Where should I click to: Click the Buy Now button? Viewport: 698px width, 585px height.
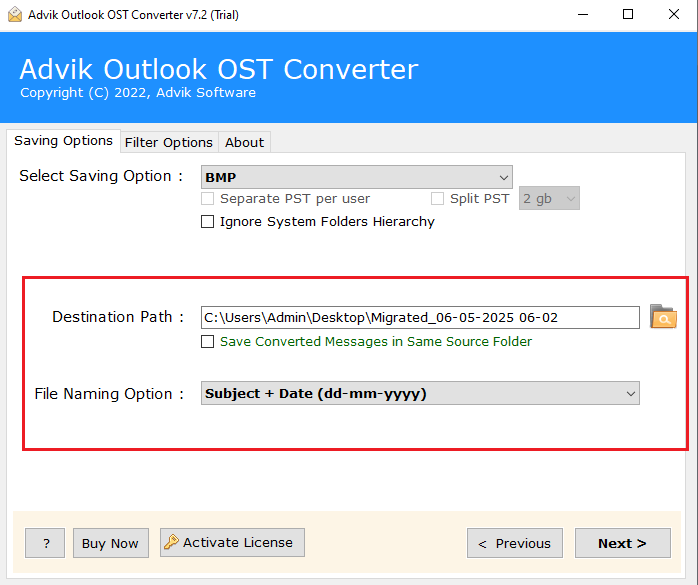pyautogui.click(x=110, y=543)
